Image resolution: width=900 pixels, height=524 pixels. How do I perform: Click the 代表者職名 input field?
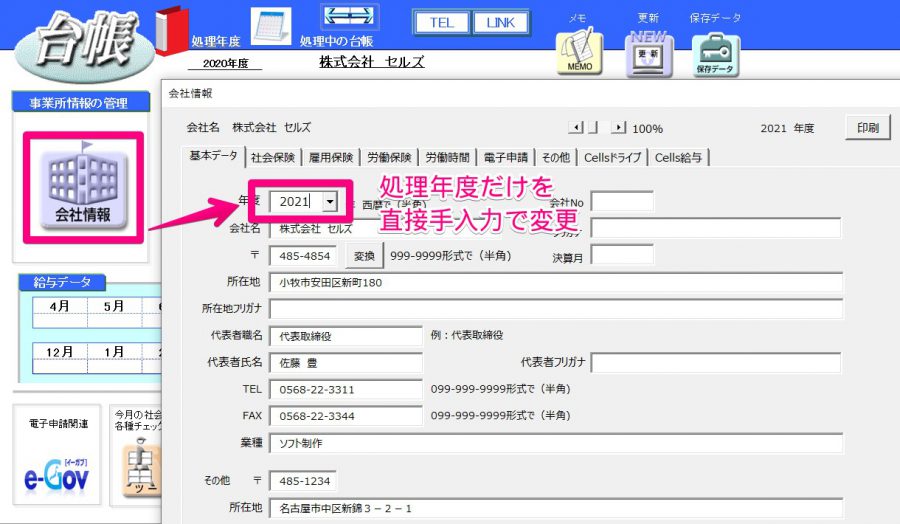pos(346,336)
